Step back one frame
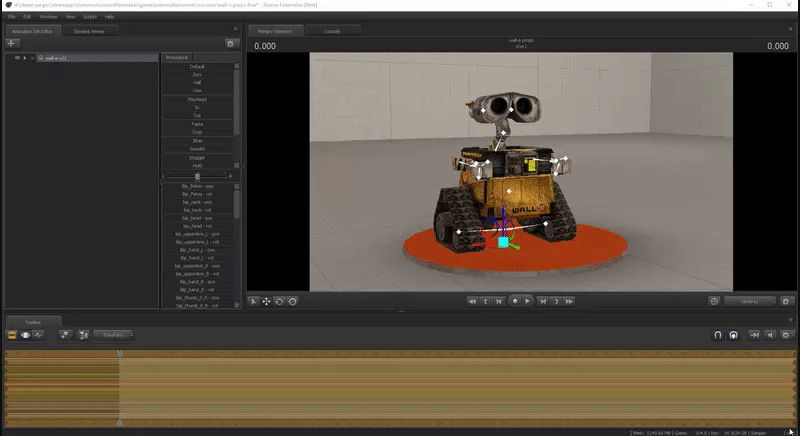Viewport: 800px width, 436px height. tap(499, 301)
